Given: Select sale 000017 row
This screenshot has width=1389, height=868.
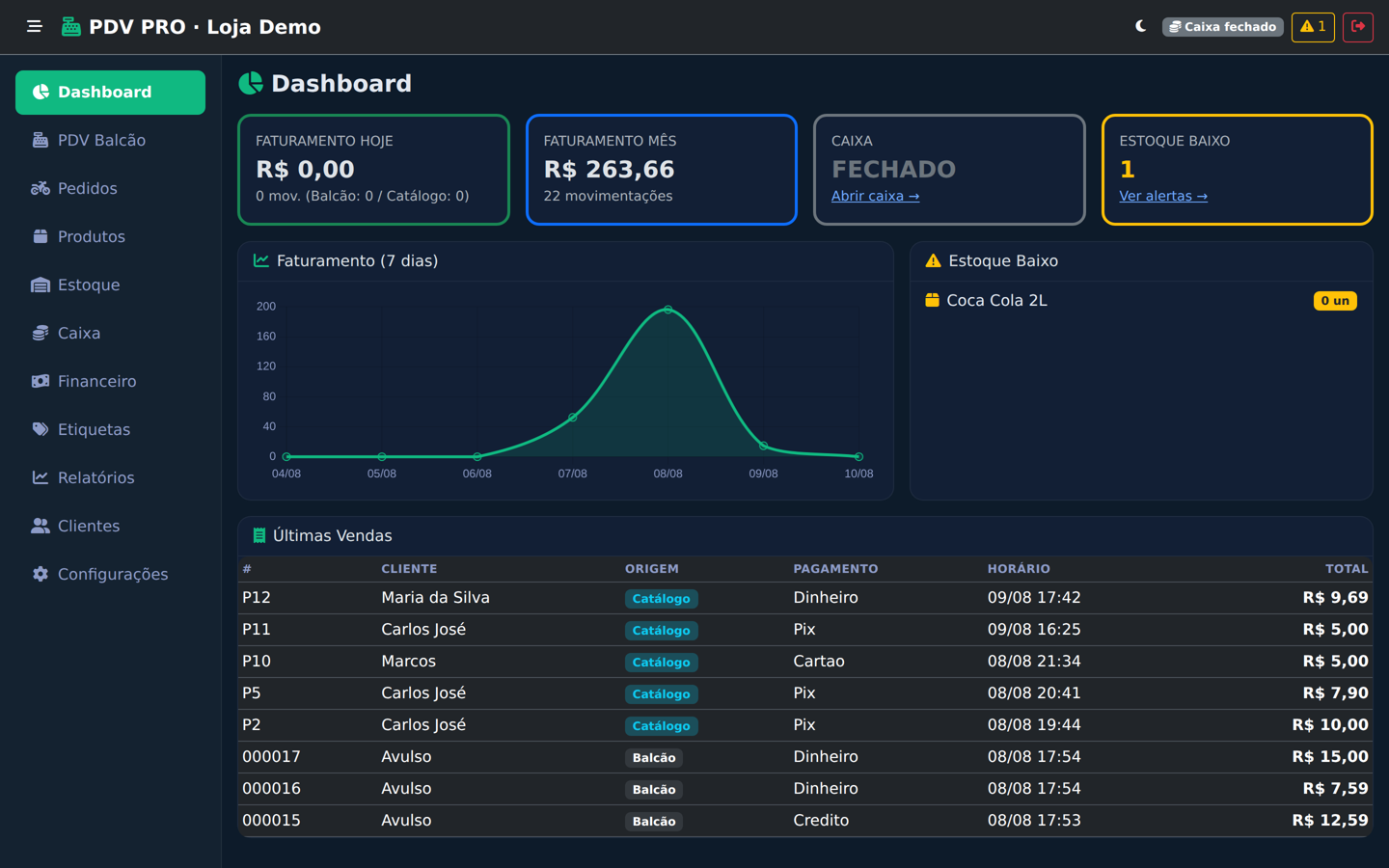Looking at the screenshot, I should 805,757.
